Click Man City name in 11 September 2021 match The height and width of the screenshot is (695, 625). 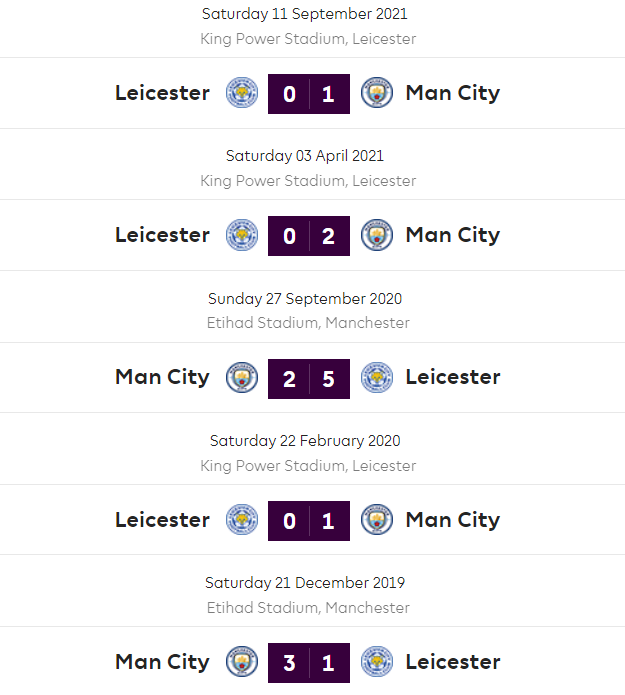pos(452,93)
